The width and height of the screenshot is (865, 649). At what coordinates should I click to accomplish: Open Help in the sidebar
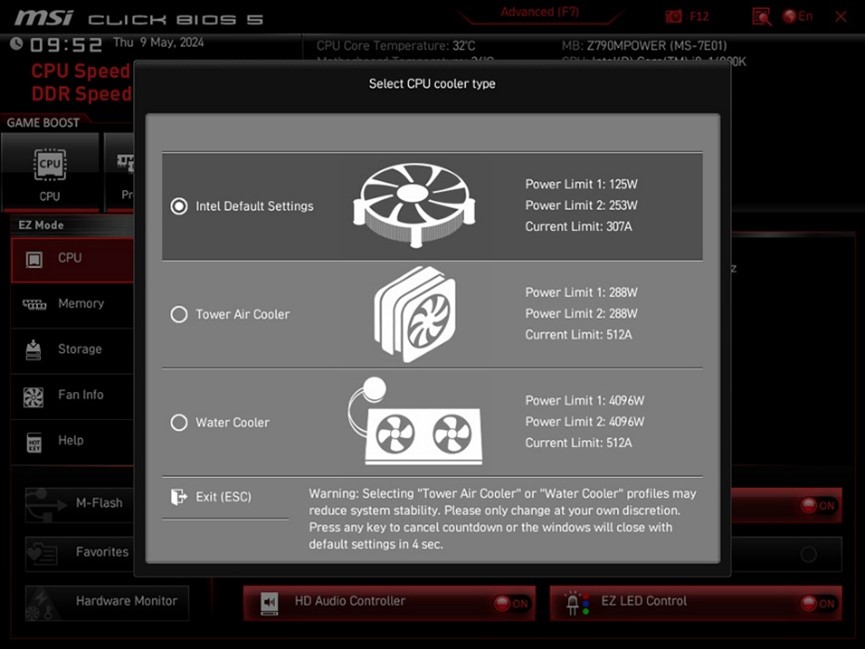(72, 441)
